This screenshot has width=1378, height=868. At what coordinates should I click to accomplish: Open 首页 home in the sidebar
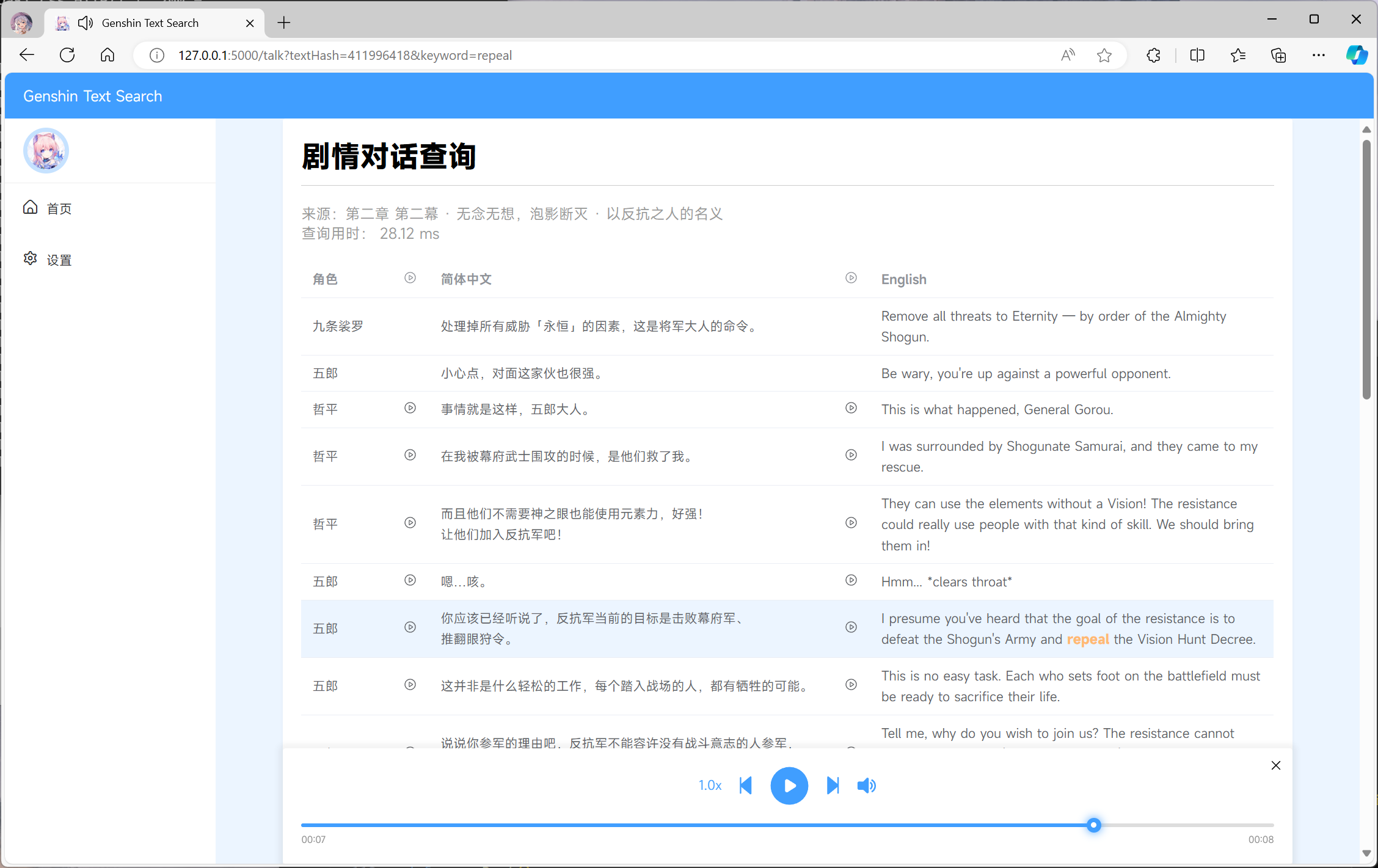pyautogui.click(x=59, y=208)
